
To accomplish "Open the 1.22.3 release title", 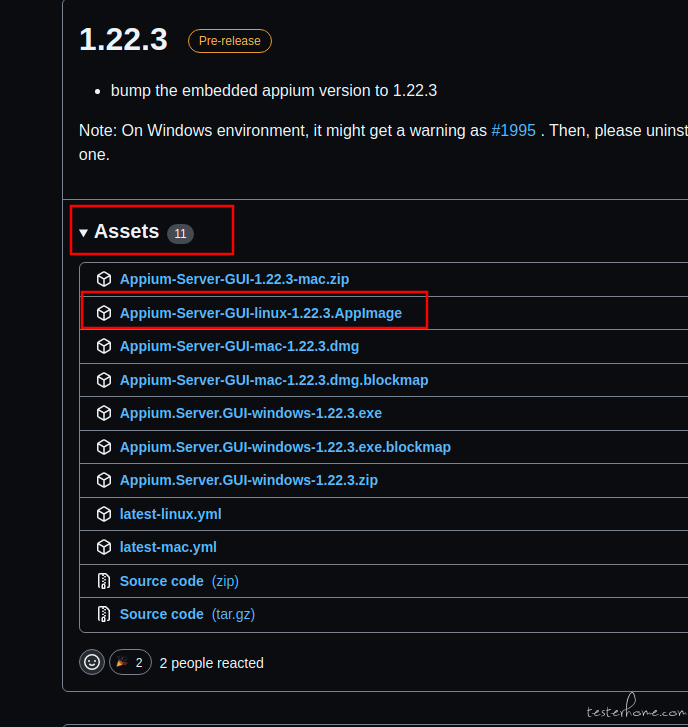I will 123,39.
